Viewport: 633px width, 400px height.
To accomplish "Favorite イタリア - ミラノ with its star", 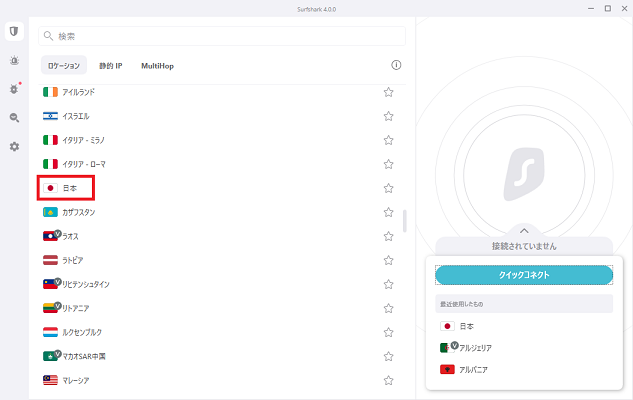I will pos(388,140).
